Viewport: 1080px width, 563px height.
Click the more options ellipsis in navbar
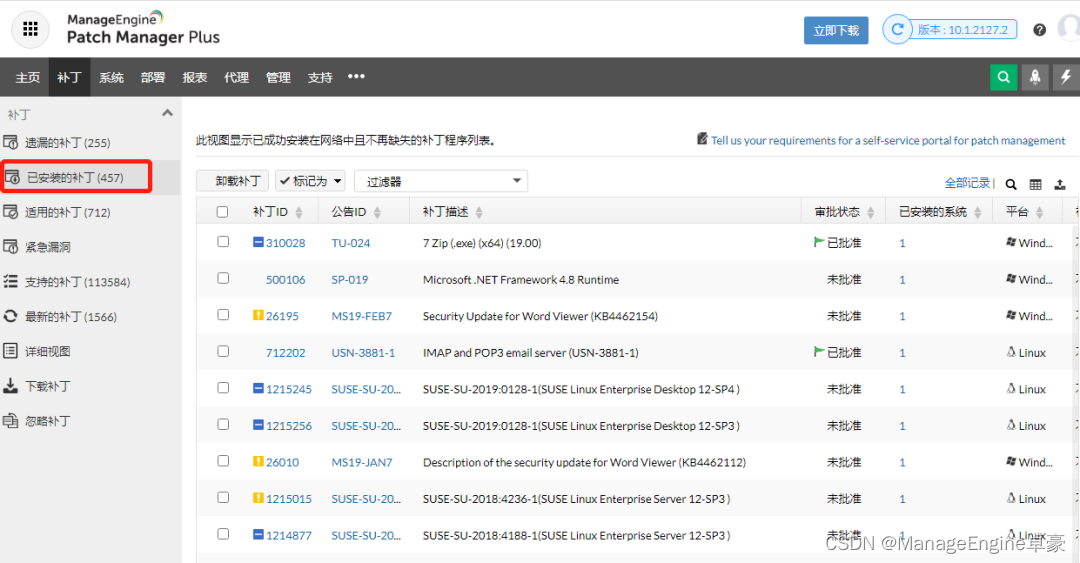point(356,76)
